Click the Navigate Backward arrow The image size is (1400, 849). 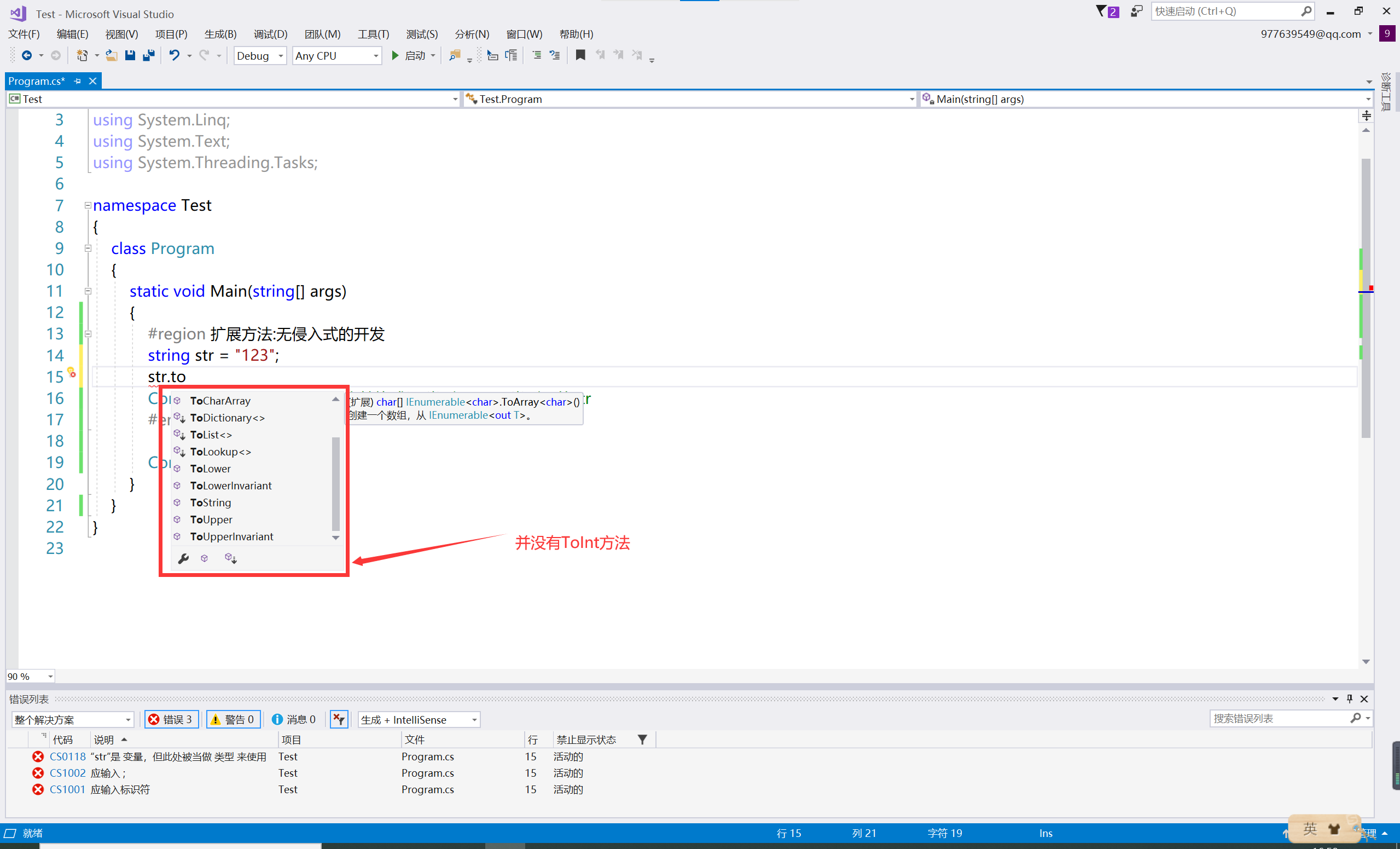[x=26, y=55]
